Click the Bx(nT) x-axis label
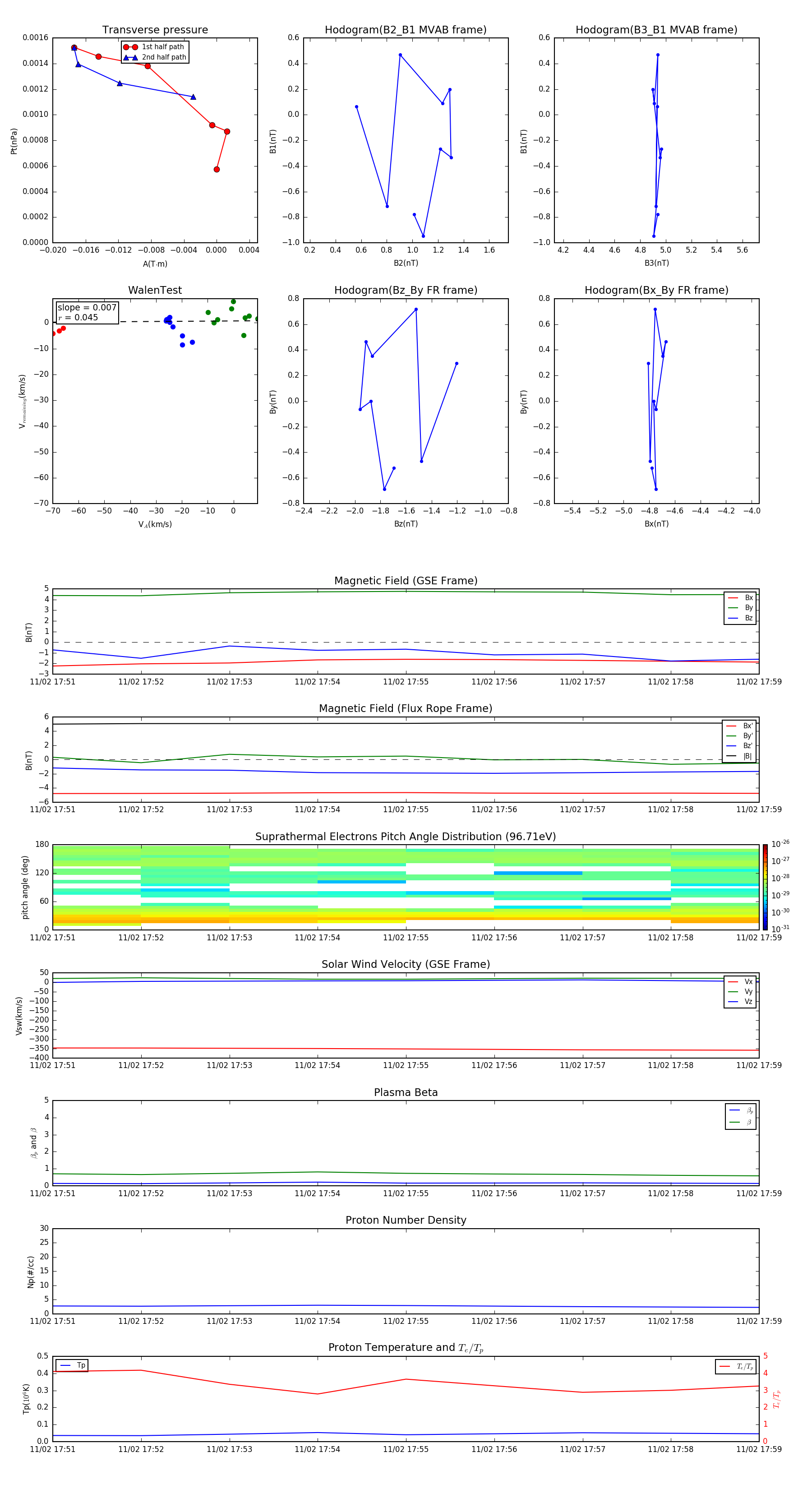This screenshot has width=812, height=1489. 656,524
